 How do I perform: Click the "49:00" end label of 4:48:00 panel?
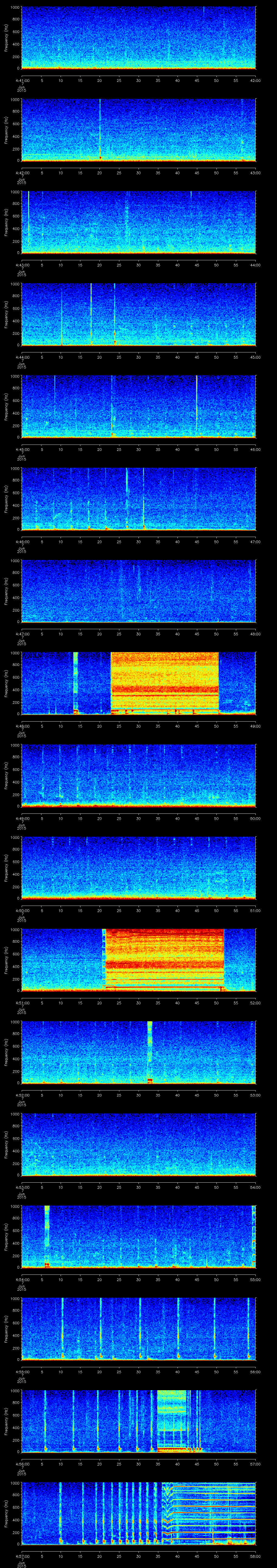(255, 726)
